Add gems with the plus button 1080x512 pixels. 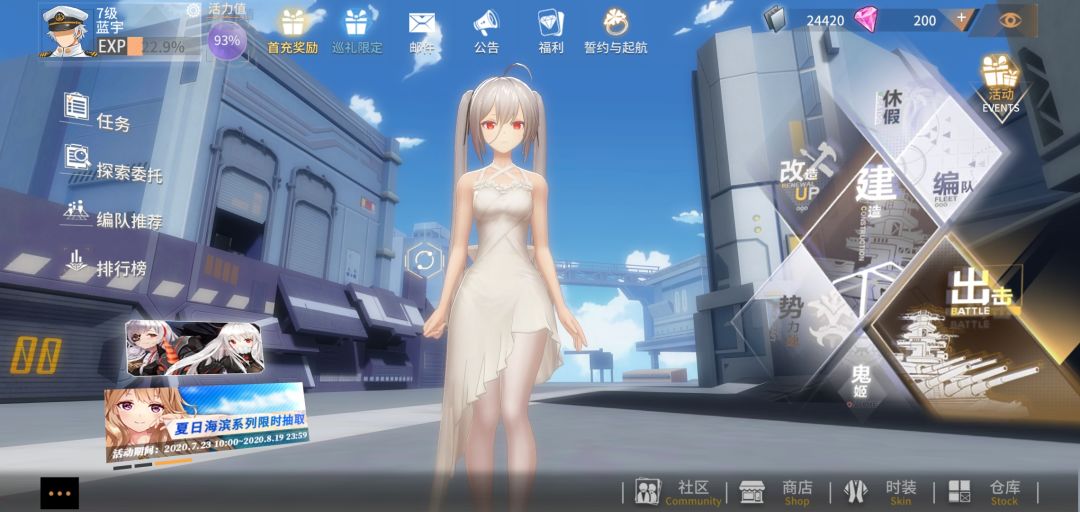962,19
